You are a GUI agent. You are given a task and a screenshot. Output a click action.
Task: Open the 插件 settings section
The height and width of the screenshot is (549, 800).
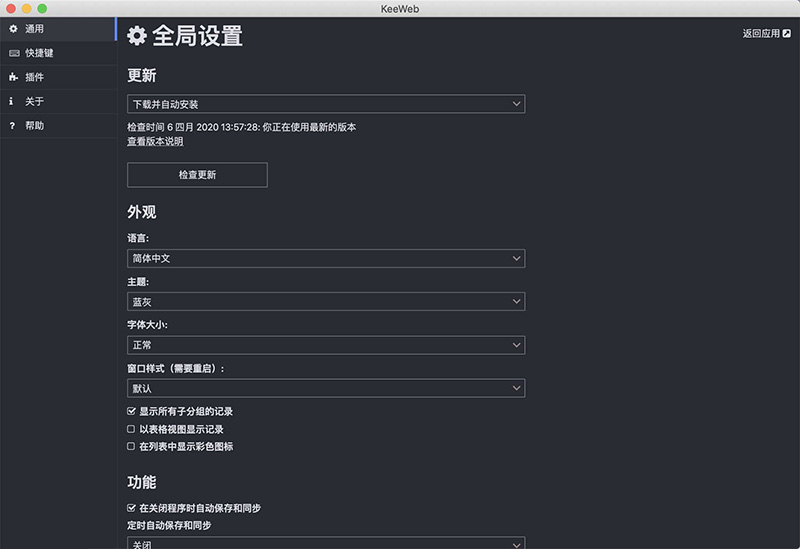[58, 77]
